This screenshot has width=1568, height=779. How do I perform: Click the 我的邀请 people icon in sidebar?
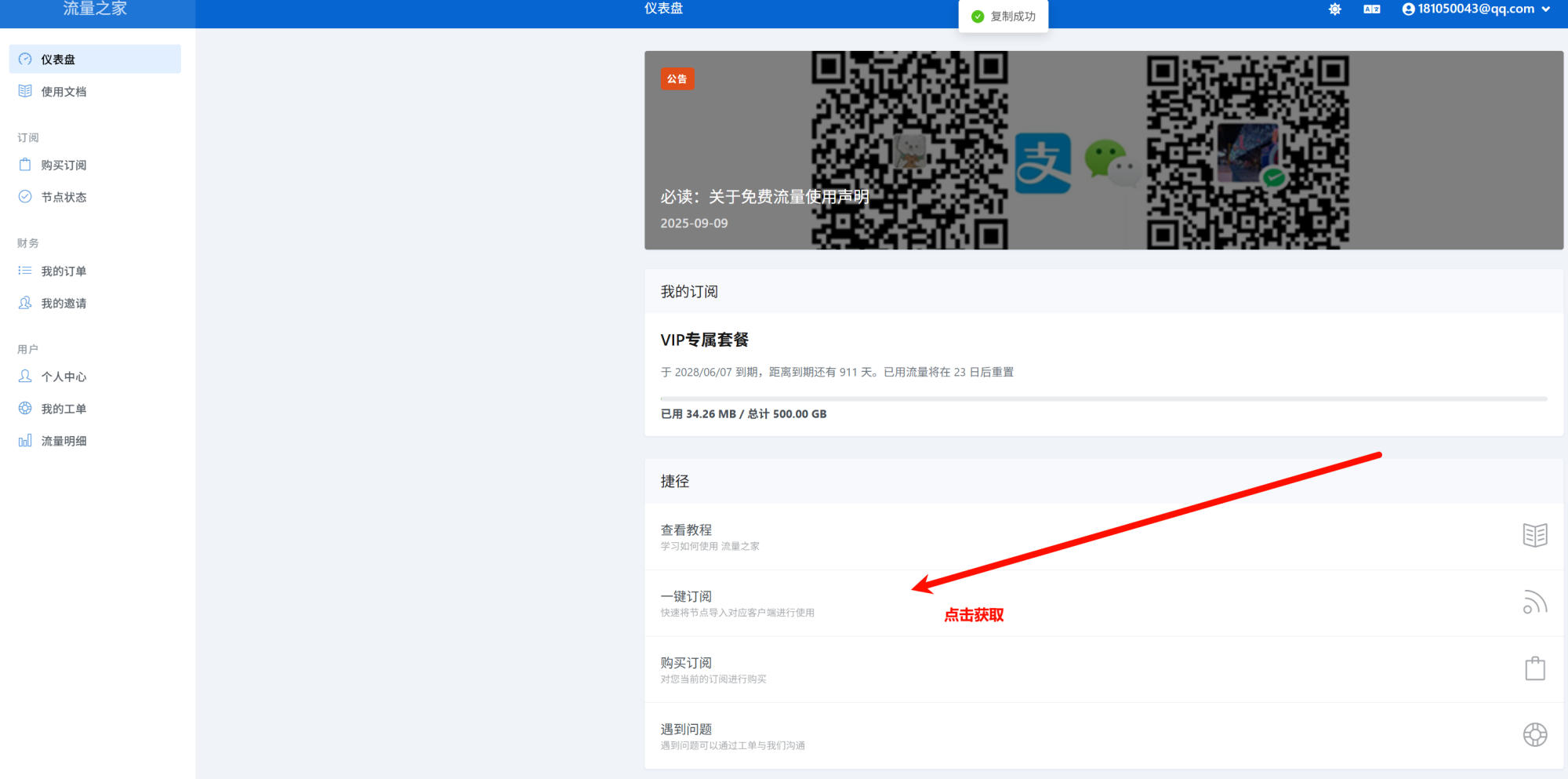(25, 303)
